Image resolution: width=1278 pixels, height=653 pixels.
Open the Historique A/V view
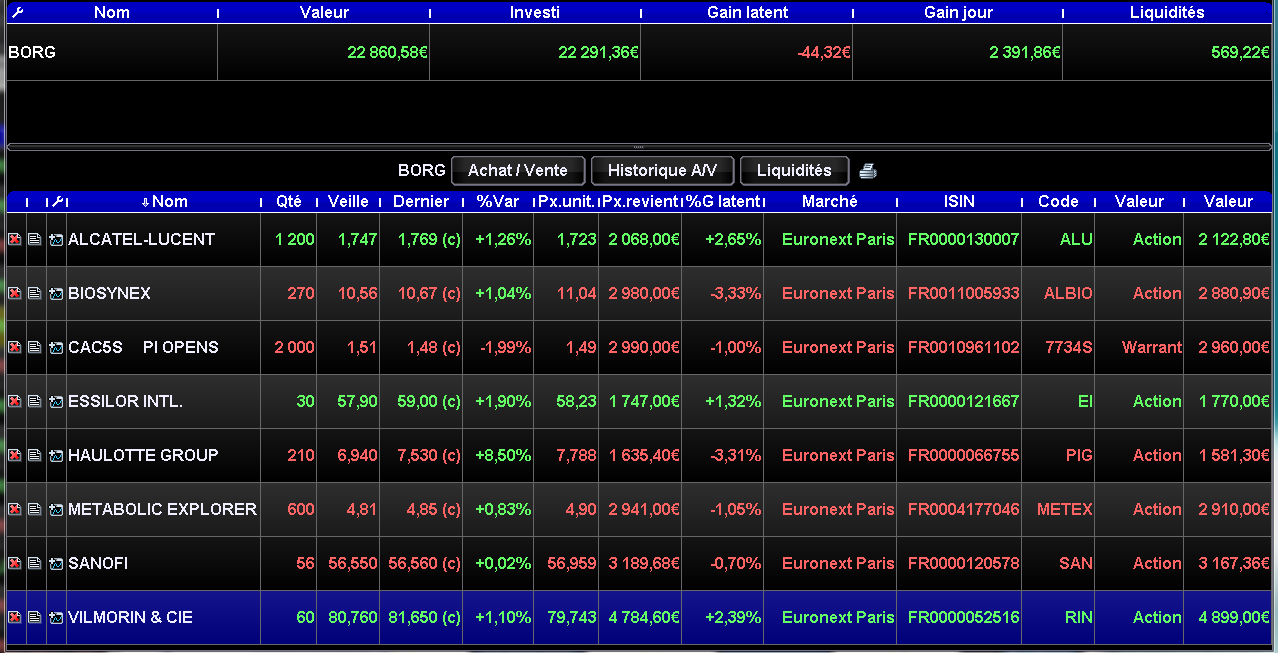coord(663,171)
